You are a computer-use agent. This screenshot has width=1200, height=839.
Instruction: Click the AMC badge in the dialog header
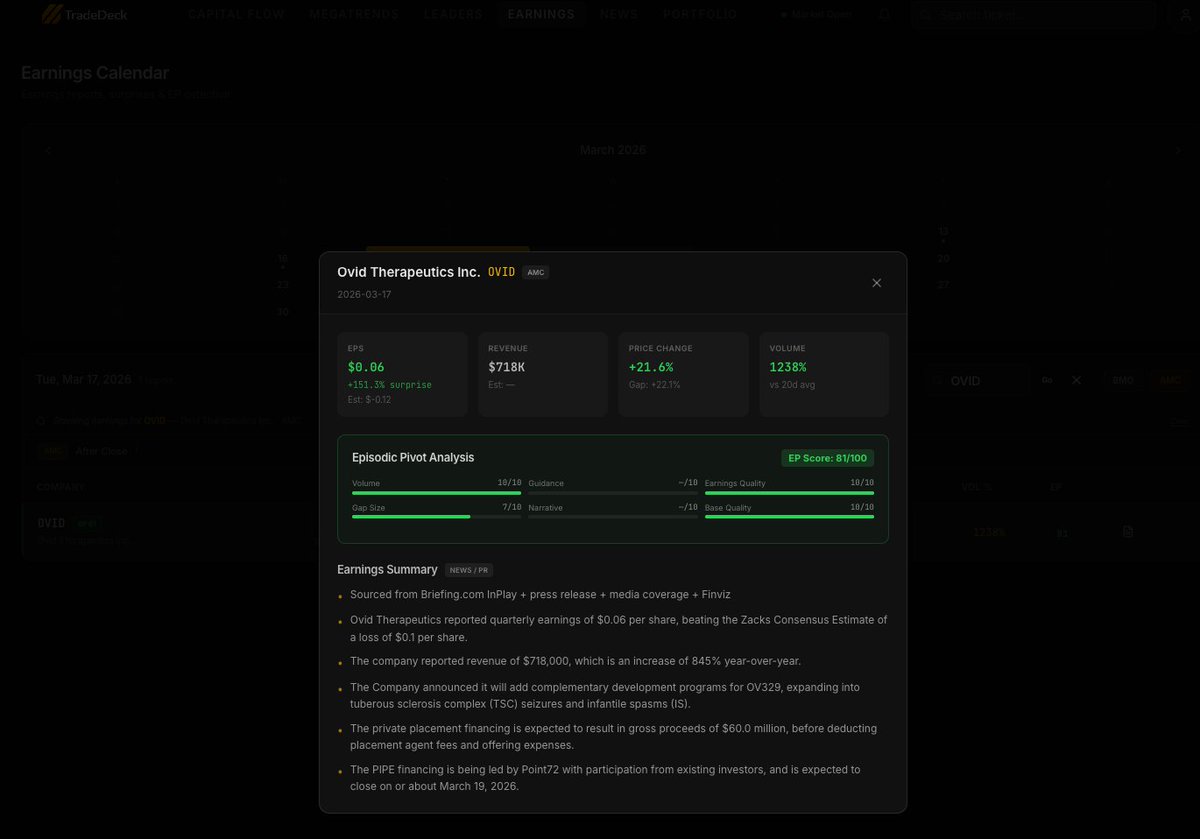[536, 272]
